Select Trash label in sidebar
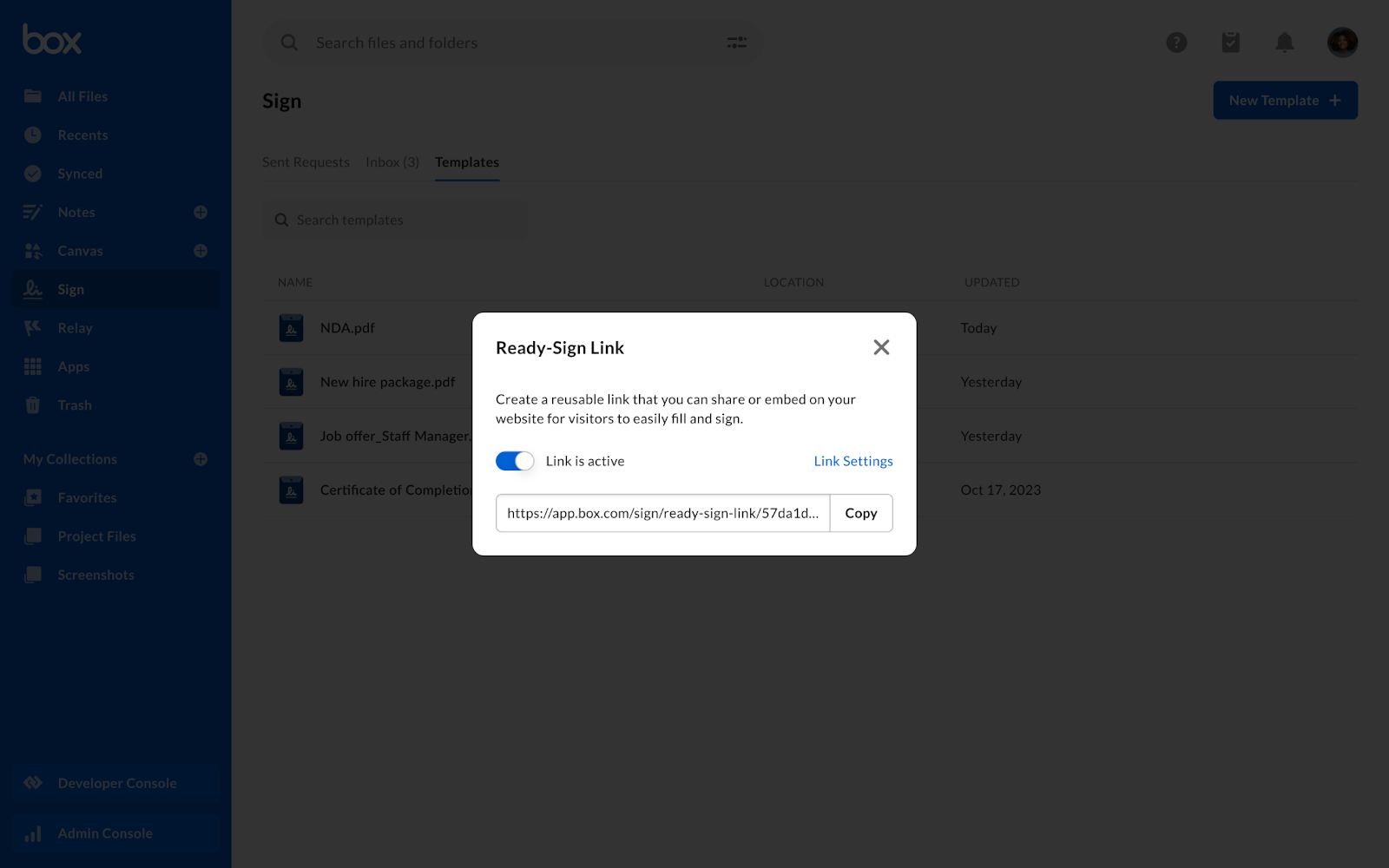 click(x=75, y=405)
